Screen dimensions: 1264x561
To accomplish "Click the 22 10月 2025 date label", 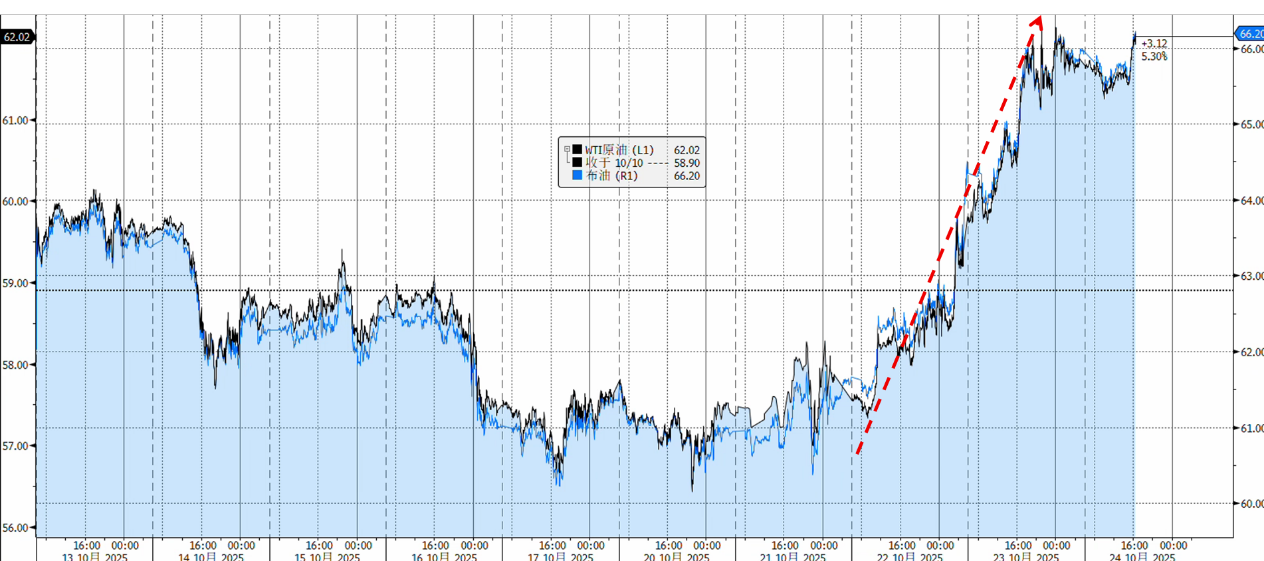I will (x=910, y=556).
